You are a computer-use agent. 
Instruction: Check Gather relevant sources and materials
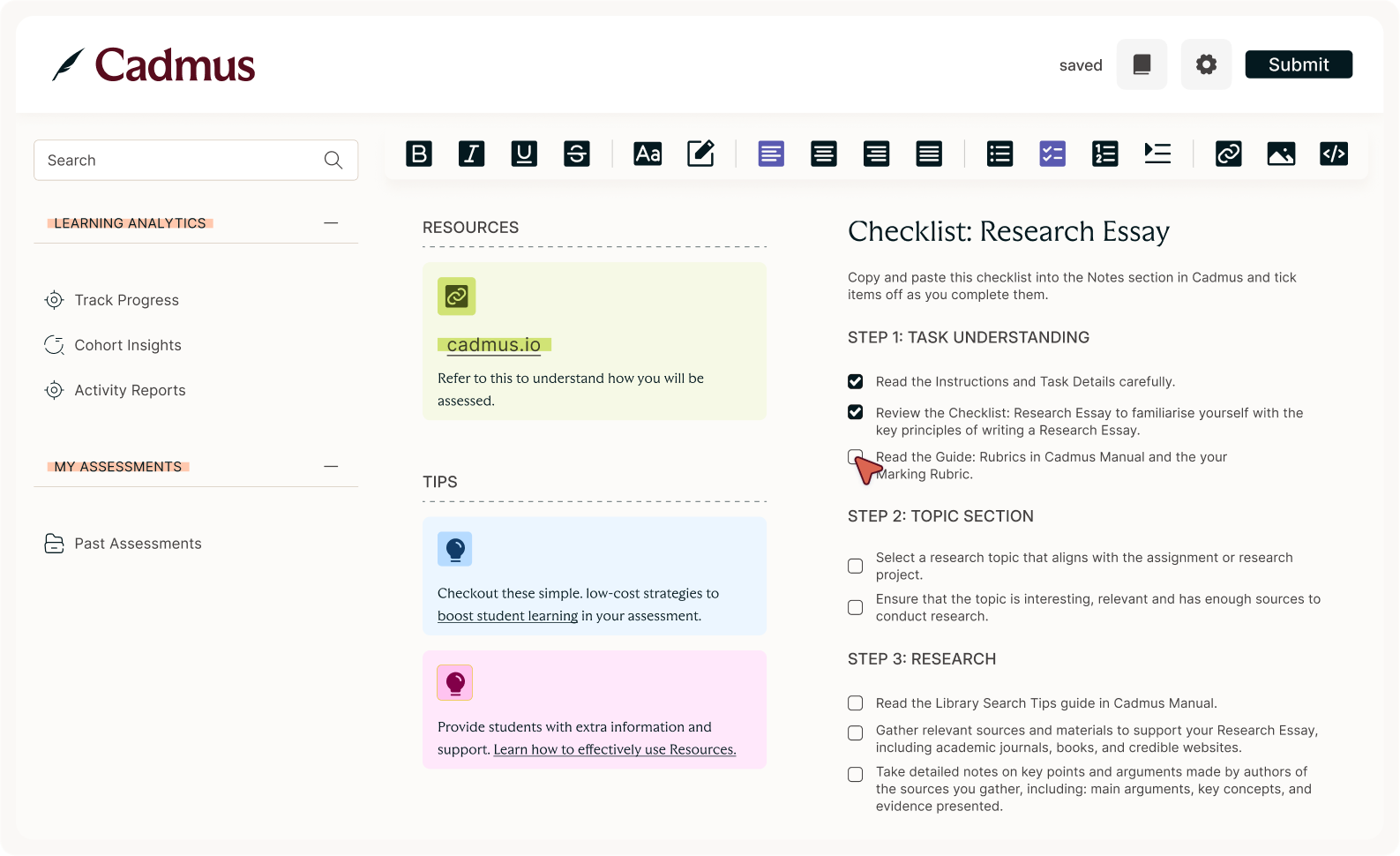(855, 732)
